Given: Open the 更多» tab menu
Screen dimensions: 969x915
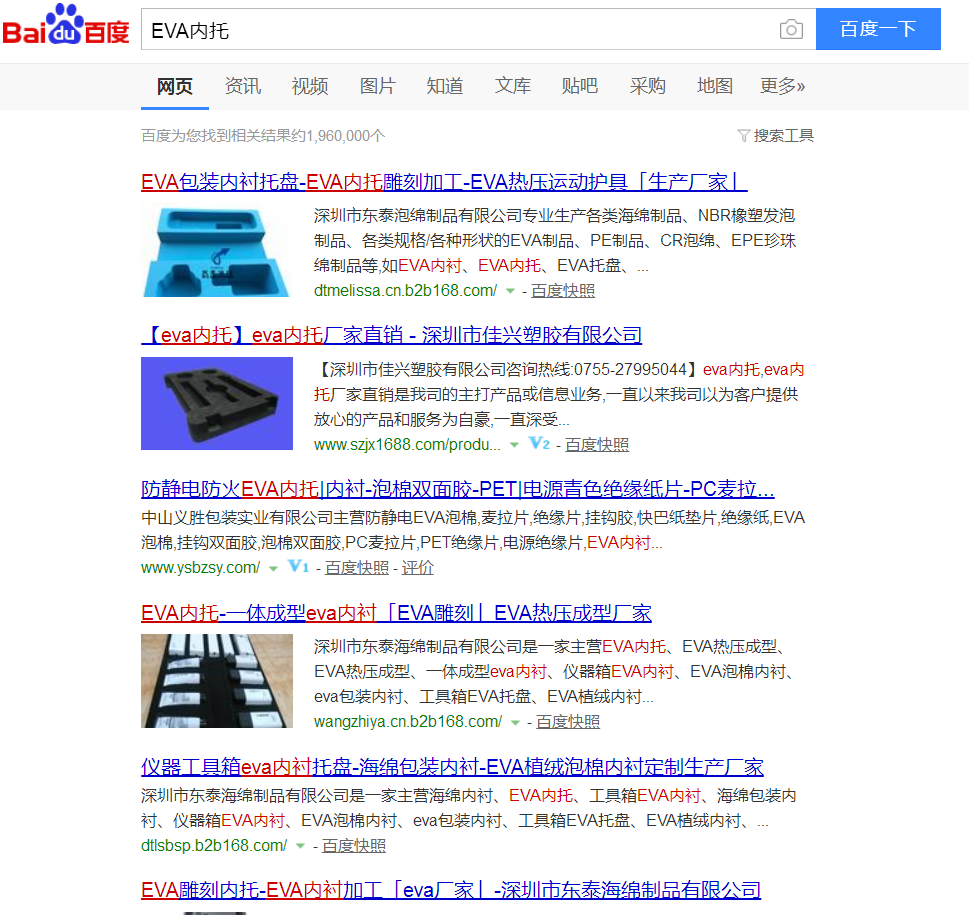Looking at the screenshot, I should (782, 86).
